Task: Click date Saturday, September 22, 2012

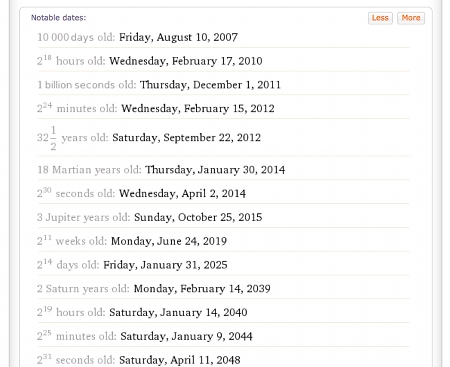Action: (x=186, y=138)
